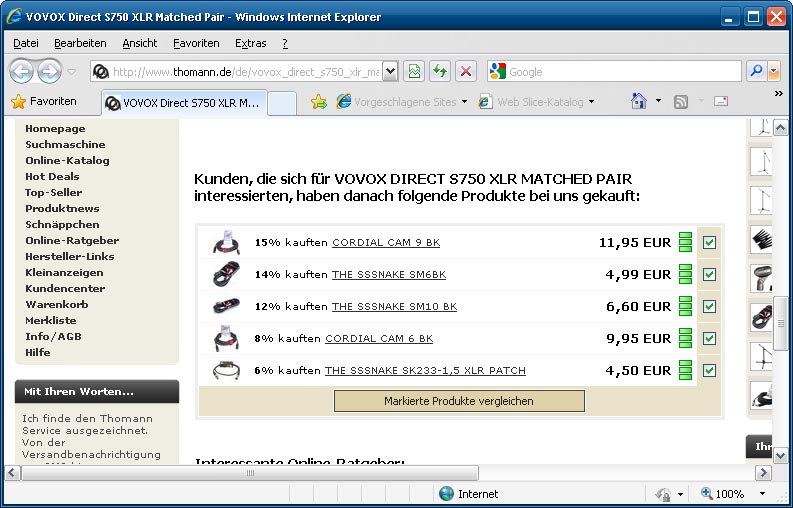Open the CORDIAL CAM 6 BK link
This screenshot has height=508, width=793.
[x=379, y=338]
